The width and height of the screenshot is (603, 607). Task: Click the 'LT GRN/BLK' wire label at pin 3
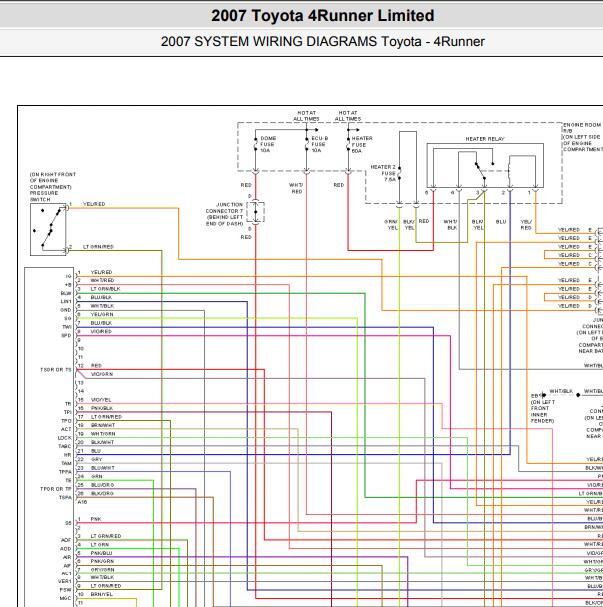(105, 289)
